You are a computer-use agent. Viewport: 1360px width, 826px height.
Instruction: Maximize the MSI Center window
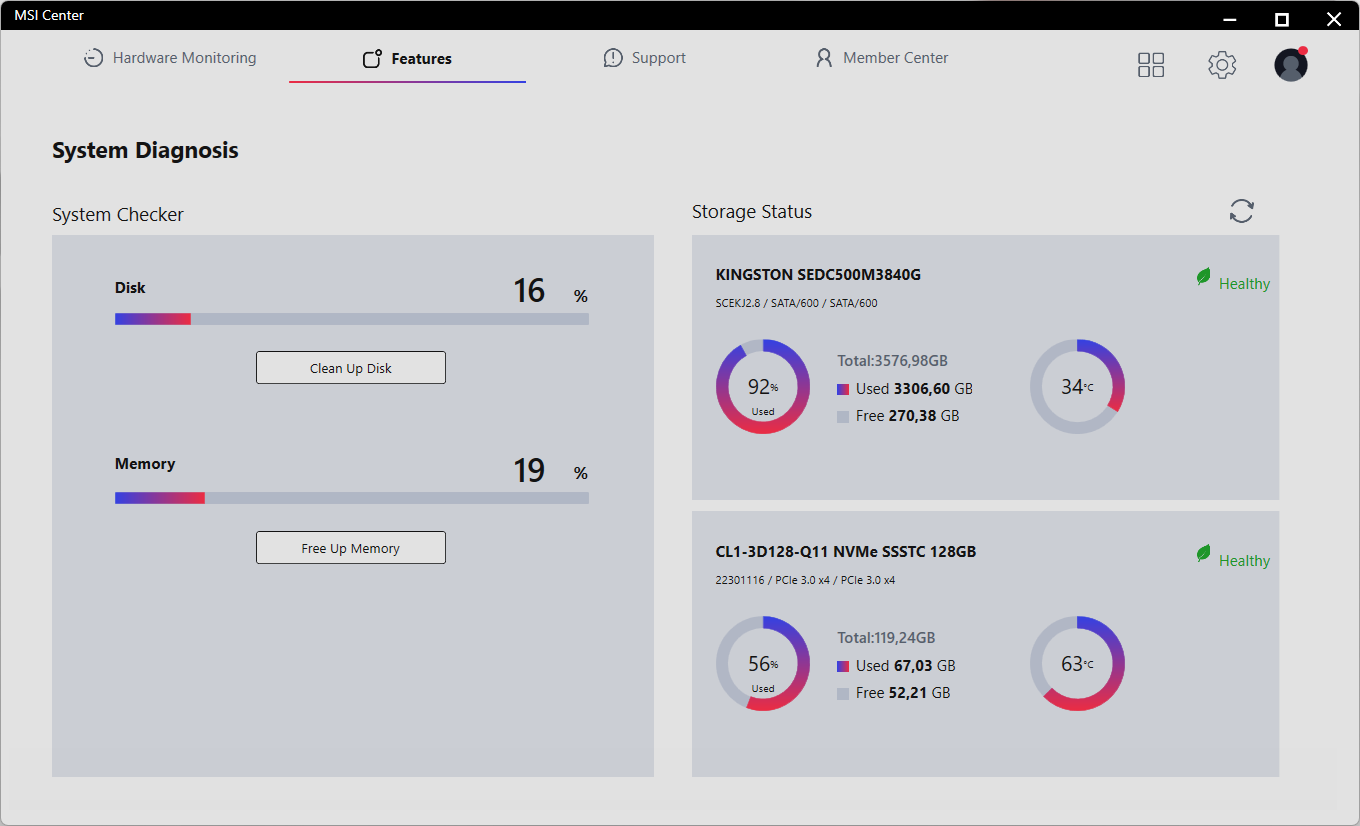point(1281,19)
